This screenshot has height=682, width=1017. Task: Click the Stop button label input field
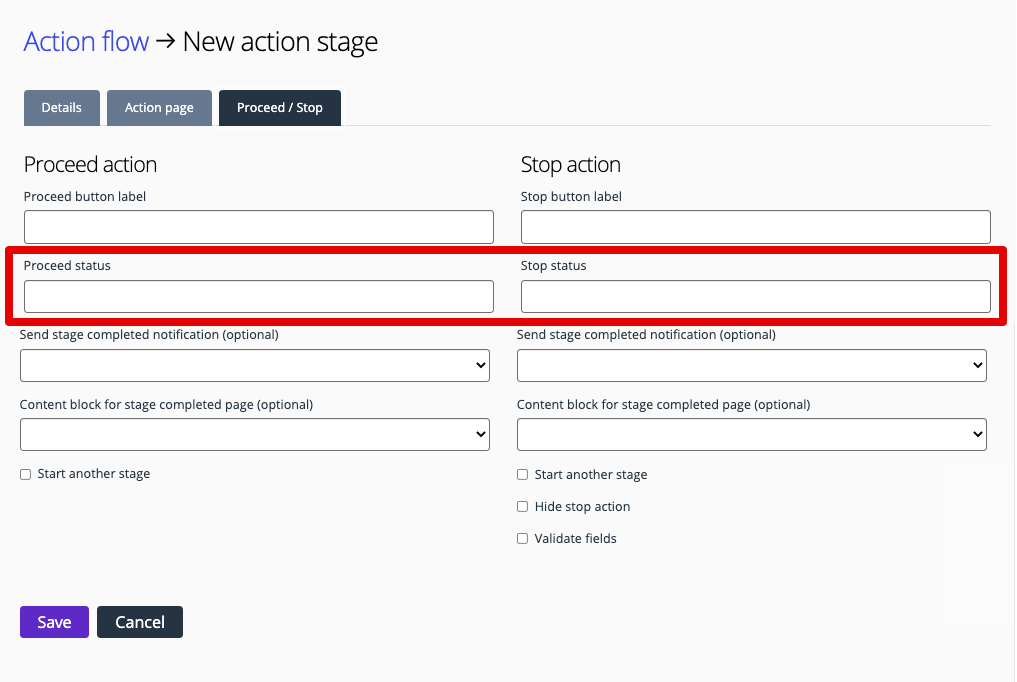click(755, 227)
